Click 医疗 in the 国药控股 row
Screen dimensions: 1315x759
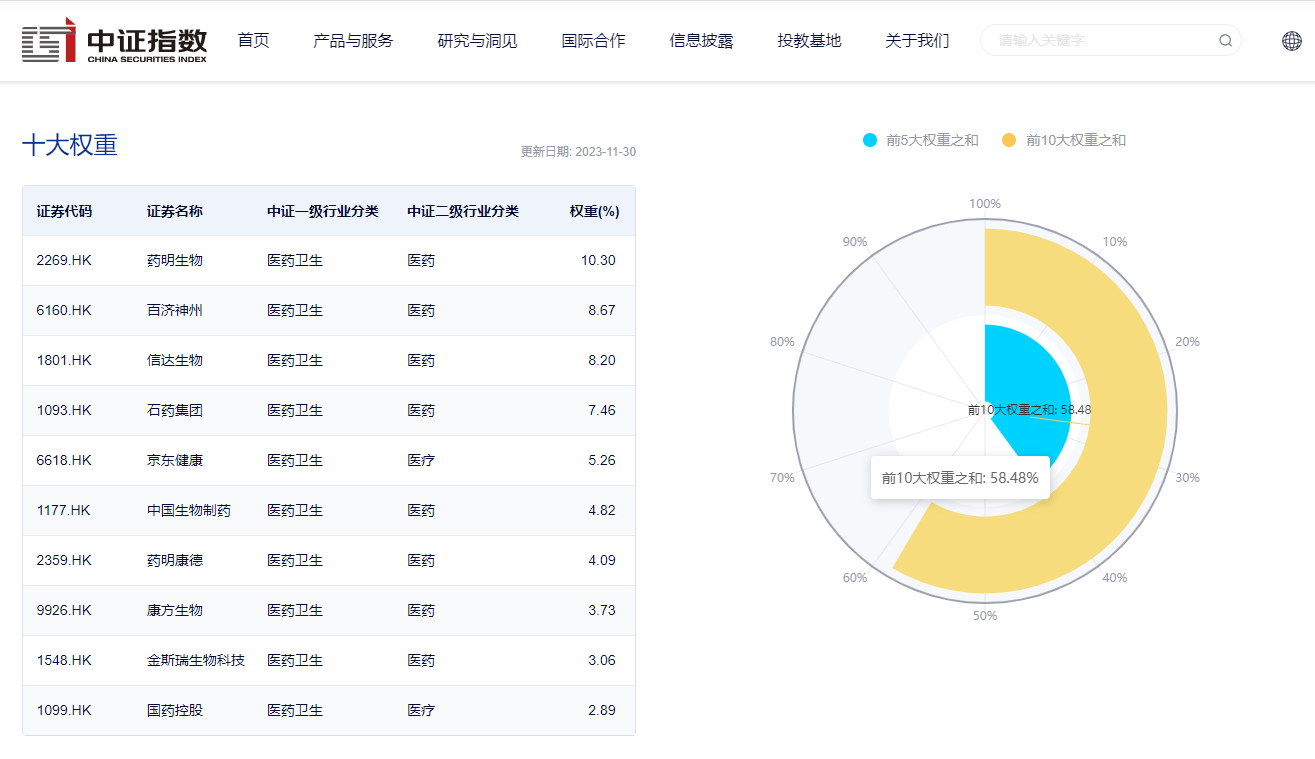[421, 710]
